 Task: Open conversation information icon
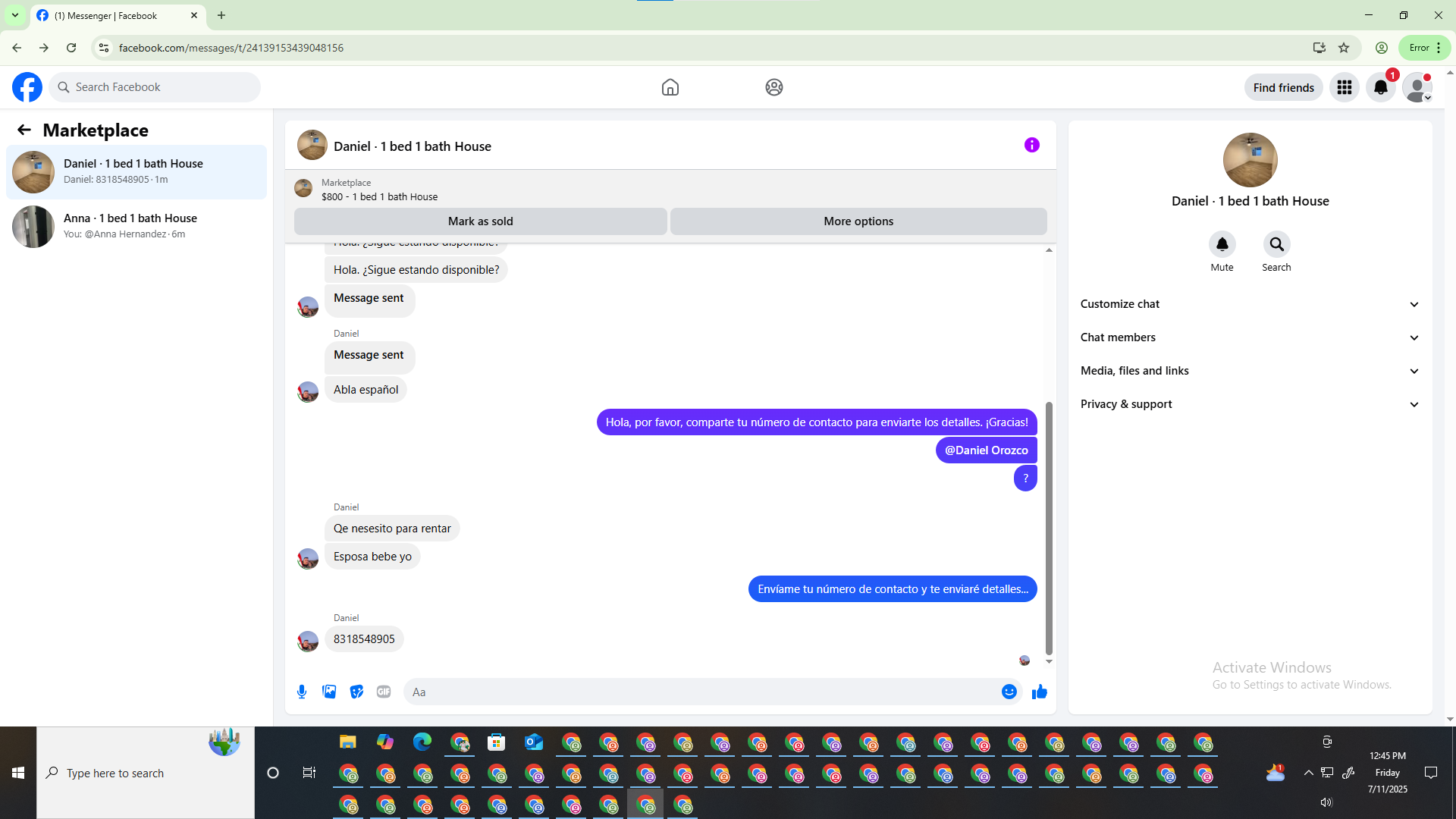[1032, 145]
